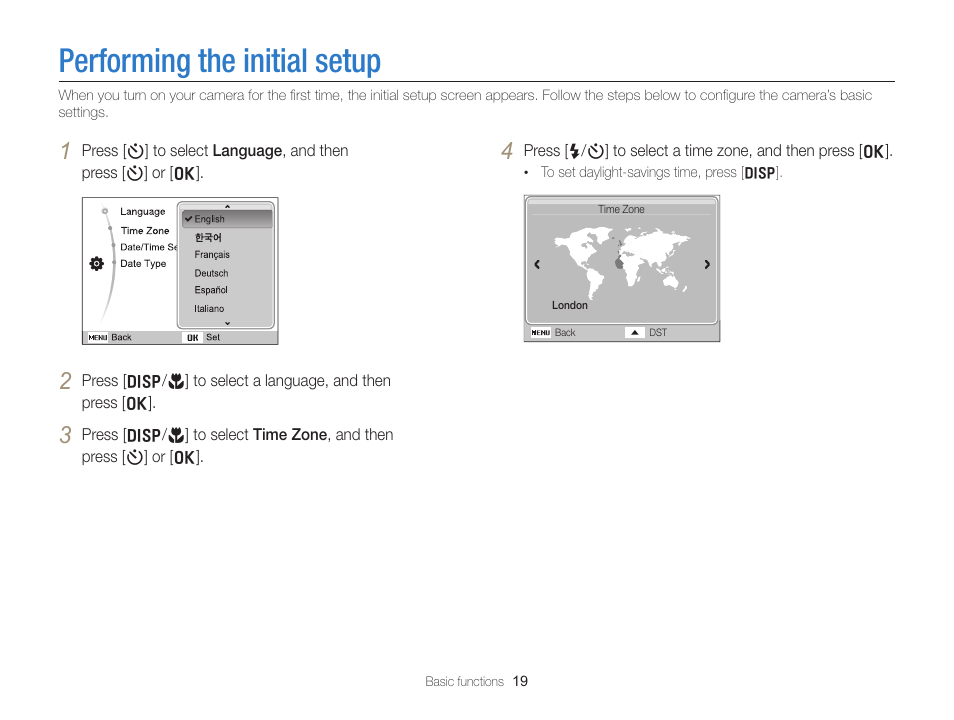
Task: Click the OK symbol in step 1
Action: pos(185,174)
